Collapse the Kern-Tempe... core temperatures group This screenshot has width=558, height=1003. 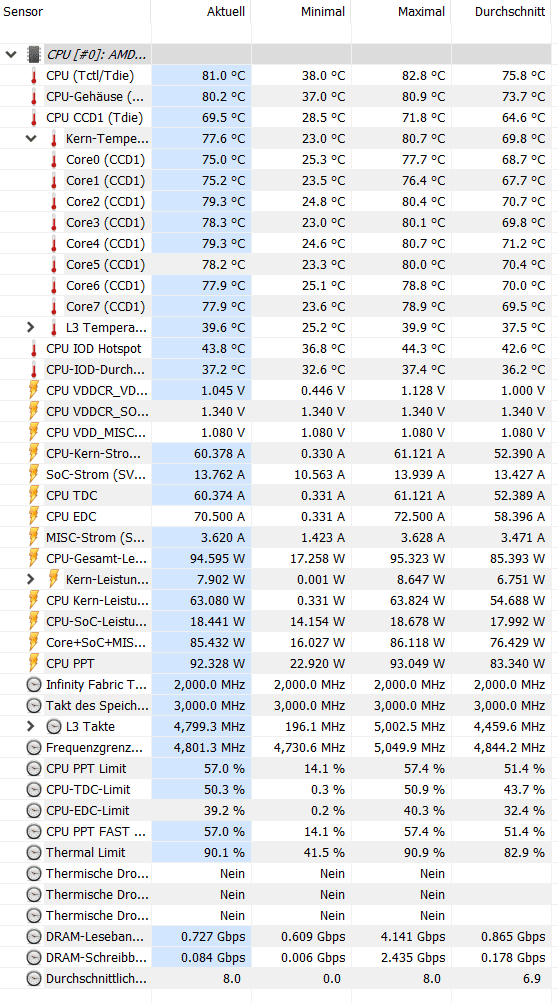[x=31, y=138]
